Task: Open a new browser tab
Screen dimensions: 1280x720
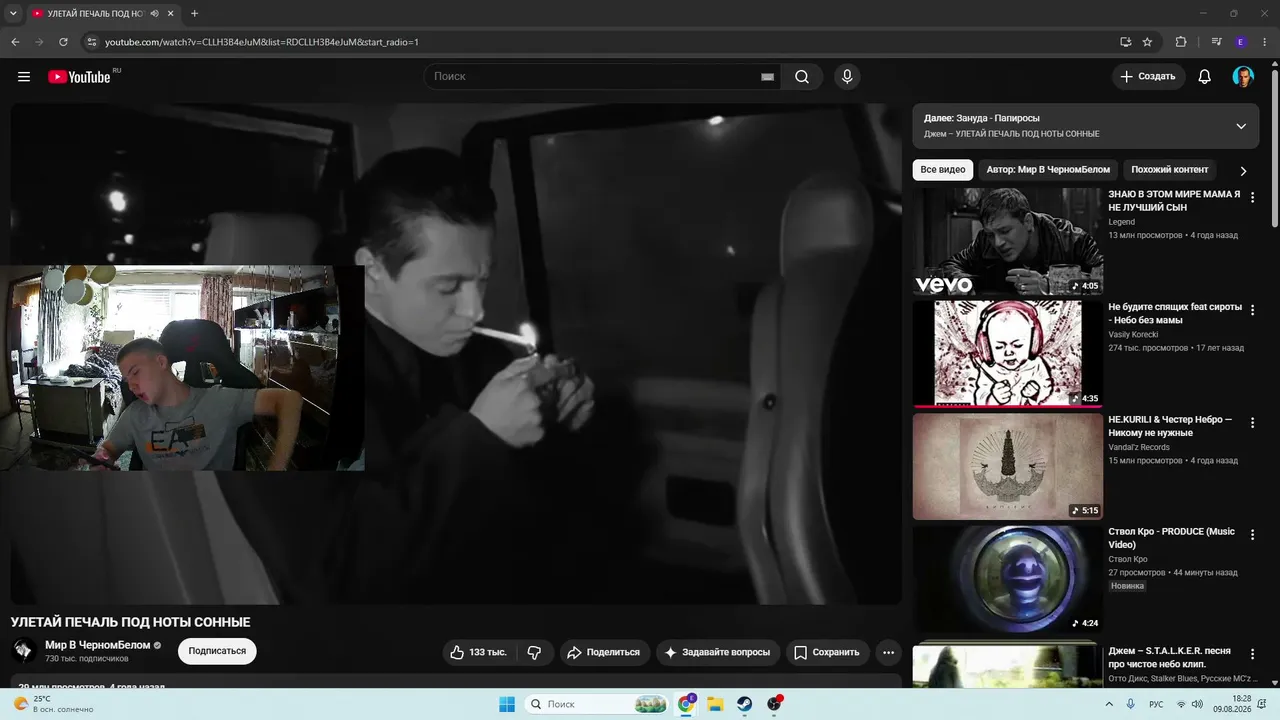Action: (x=194, y=14)
